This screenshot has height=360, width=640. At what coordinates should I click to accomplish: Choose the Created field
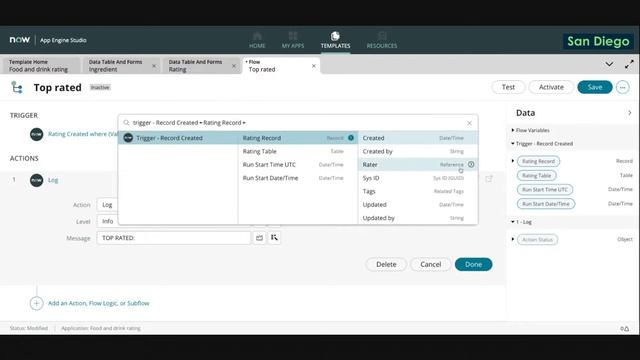point(418,138)
